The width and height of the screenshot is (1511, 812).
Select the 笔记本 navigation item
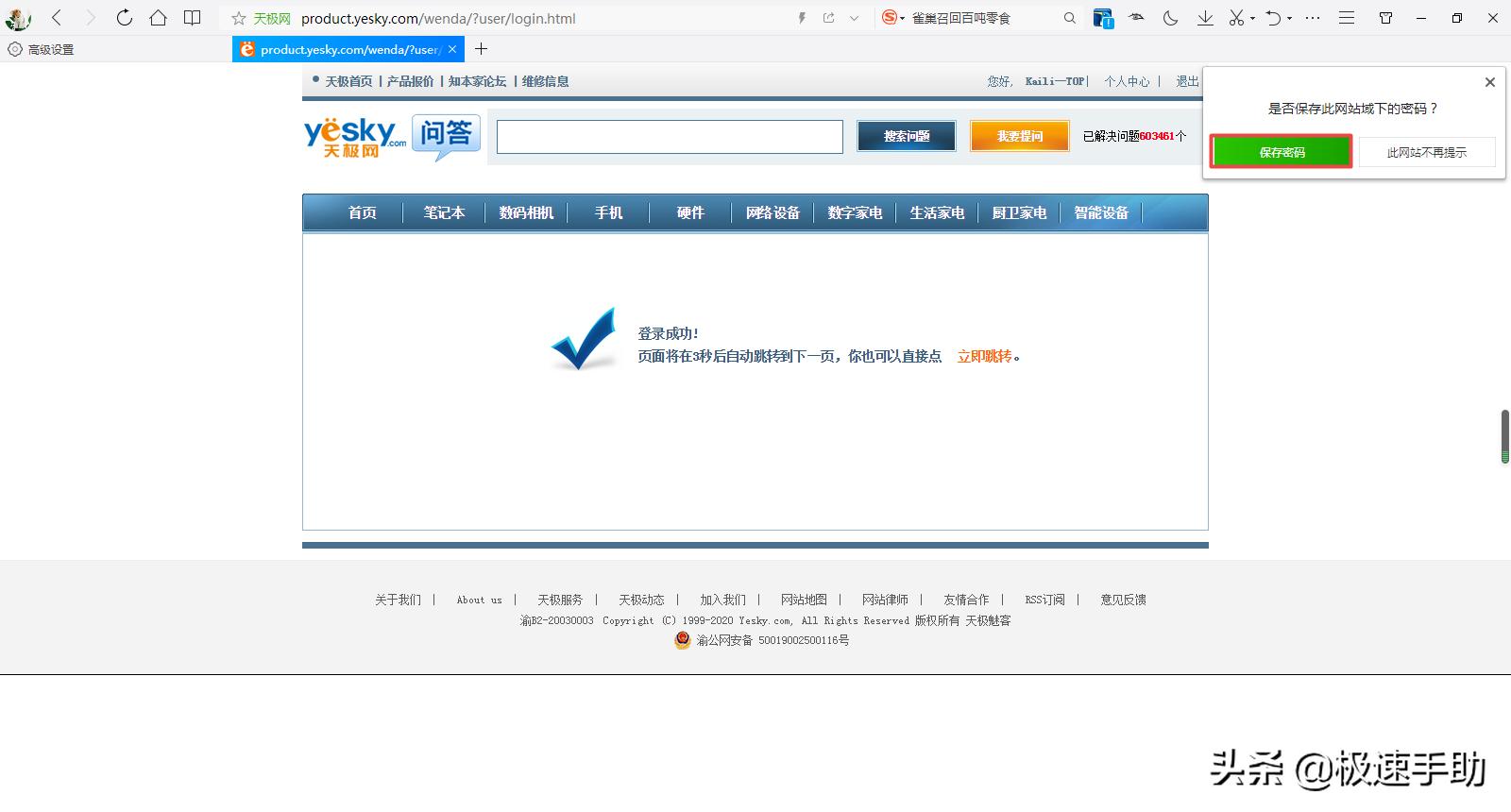click(444, 212)
